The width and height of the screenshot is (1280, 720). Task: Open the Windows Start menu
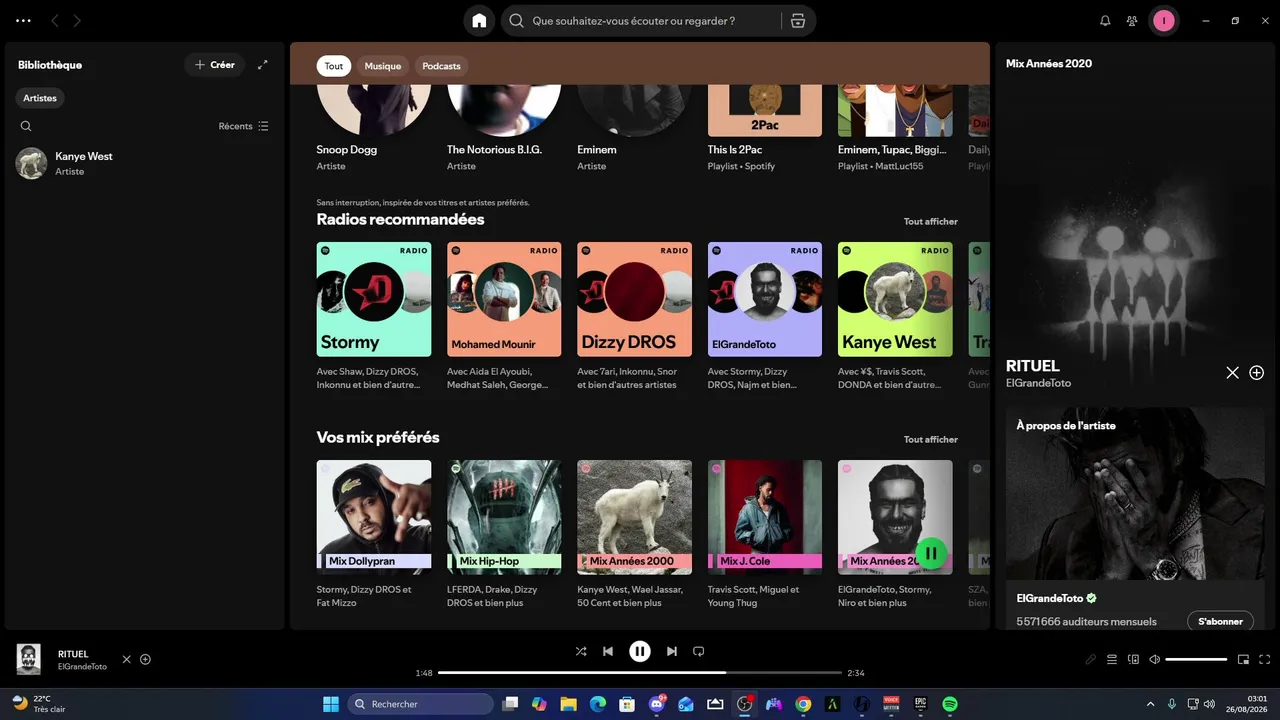point(331,704)
